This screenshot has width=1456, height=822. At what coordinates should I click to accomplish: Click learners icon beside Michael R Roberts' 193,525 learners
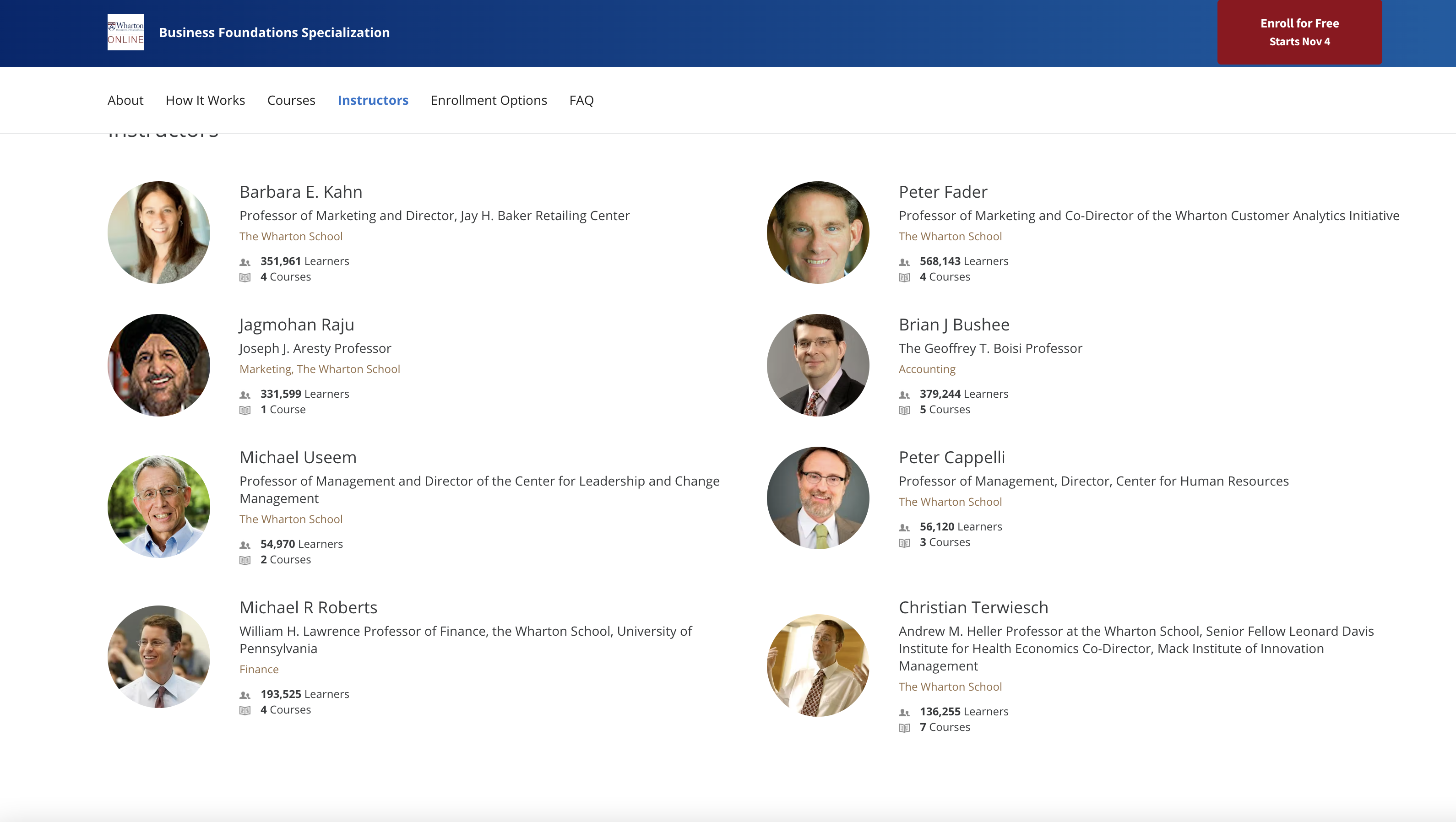tap(245, 695)
